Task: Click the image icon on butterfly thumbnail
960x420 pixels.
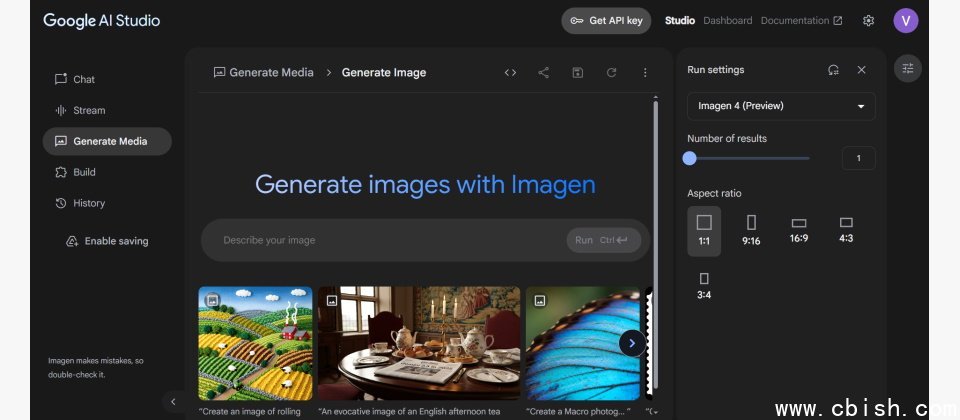Action: [540, 300]
